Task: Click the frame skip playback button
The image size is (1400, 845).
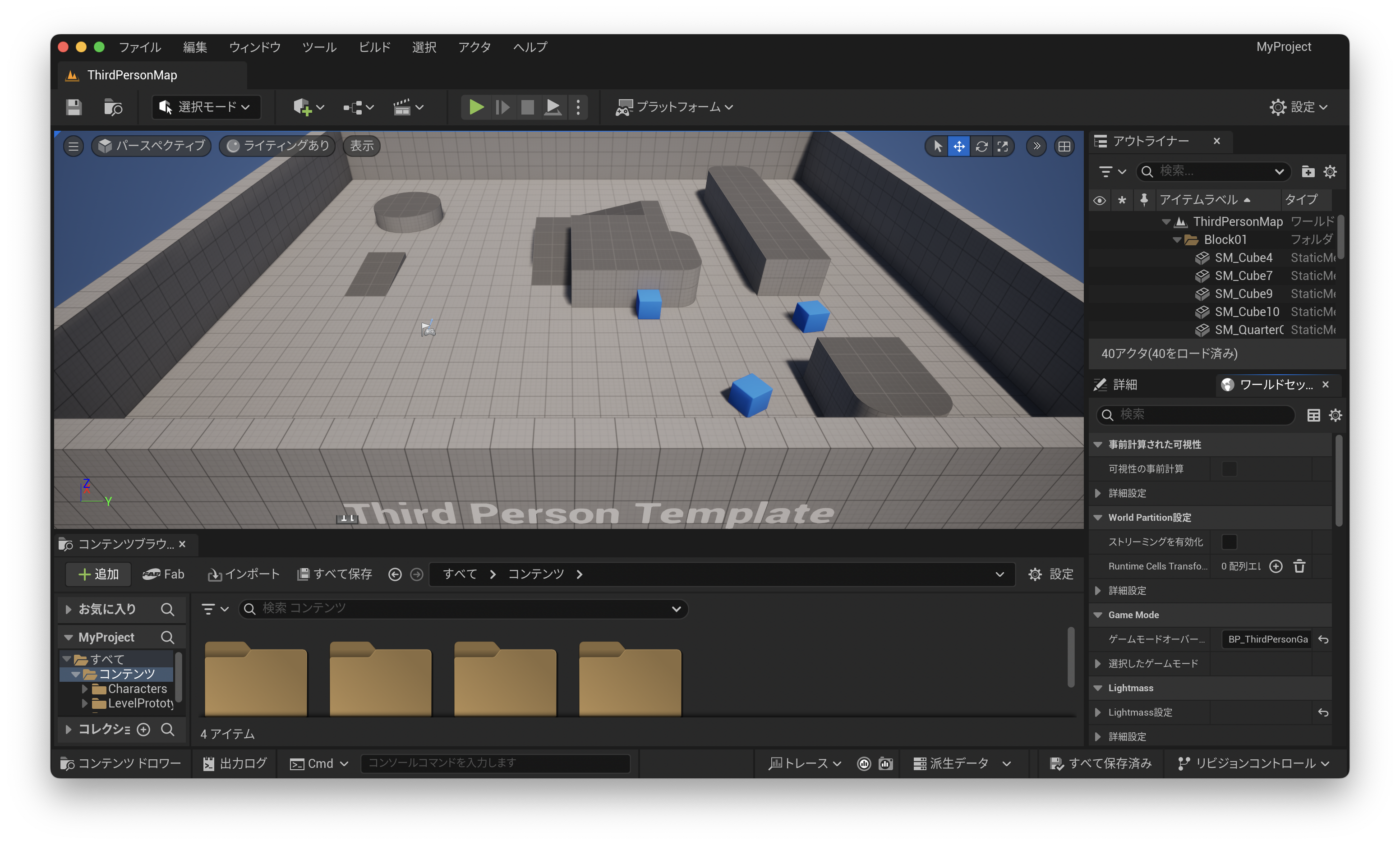Action: pos(502,107)
